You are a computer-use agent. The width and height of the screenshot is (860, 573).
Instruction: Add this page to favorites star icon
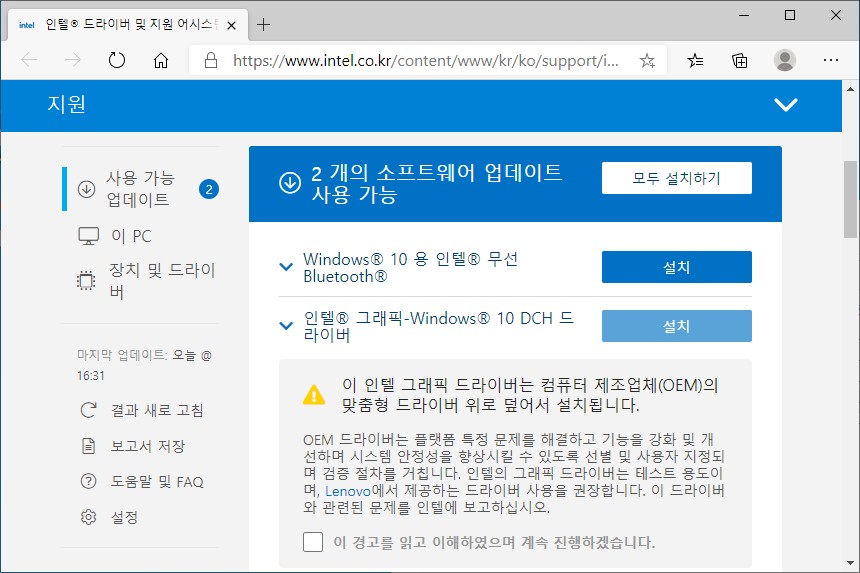(x=647, y=60)
